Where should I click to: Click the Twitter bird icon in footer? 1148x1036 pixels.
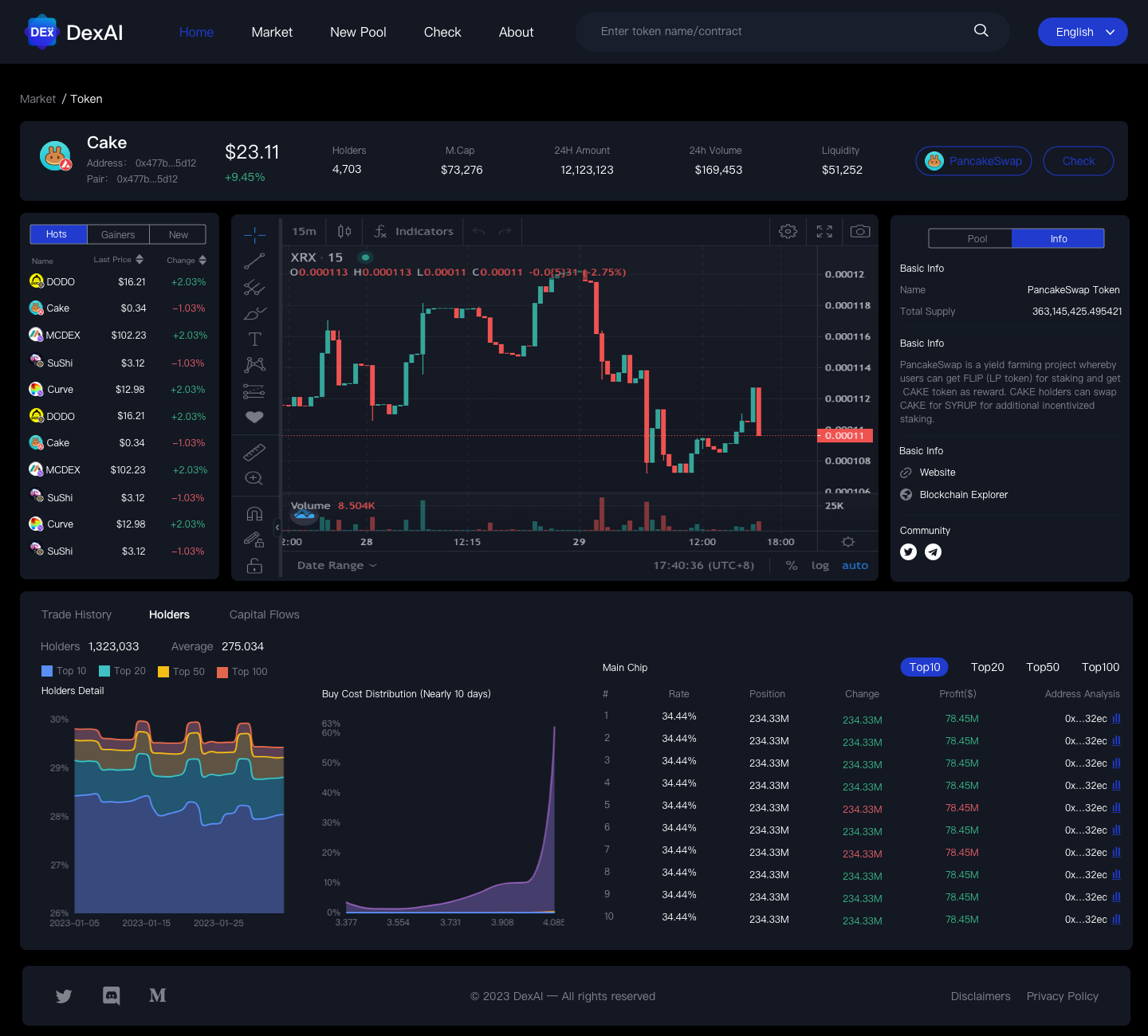pyautogui.click(x=64, y=996)
